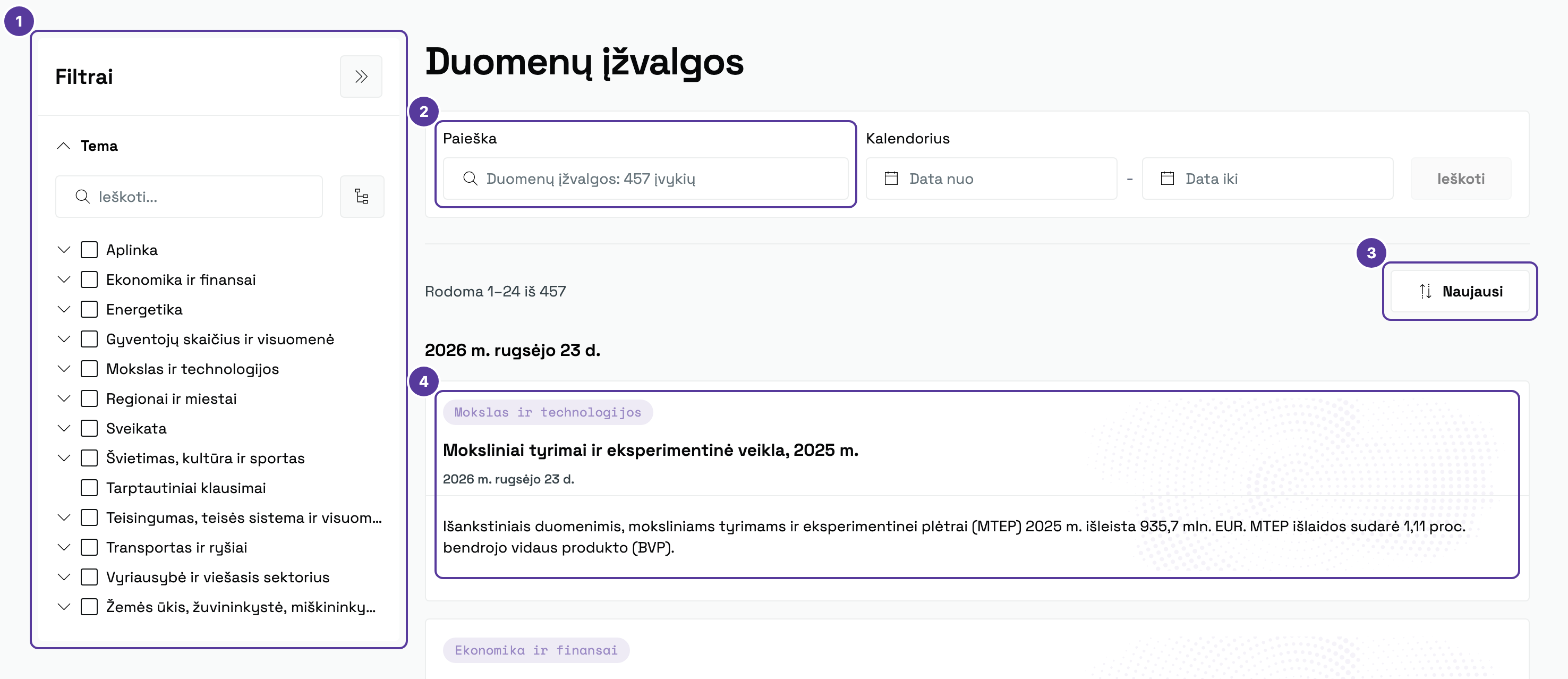Collapse the Tema filter section

pos(63,146)
